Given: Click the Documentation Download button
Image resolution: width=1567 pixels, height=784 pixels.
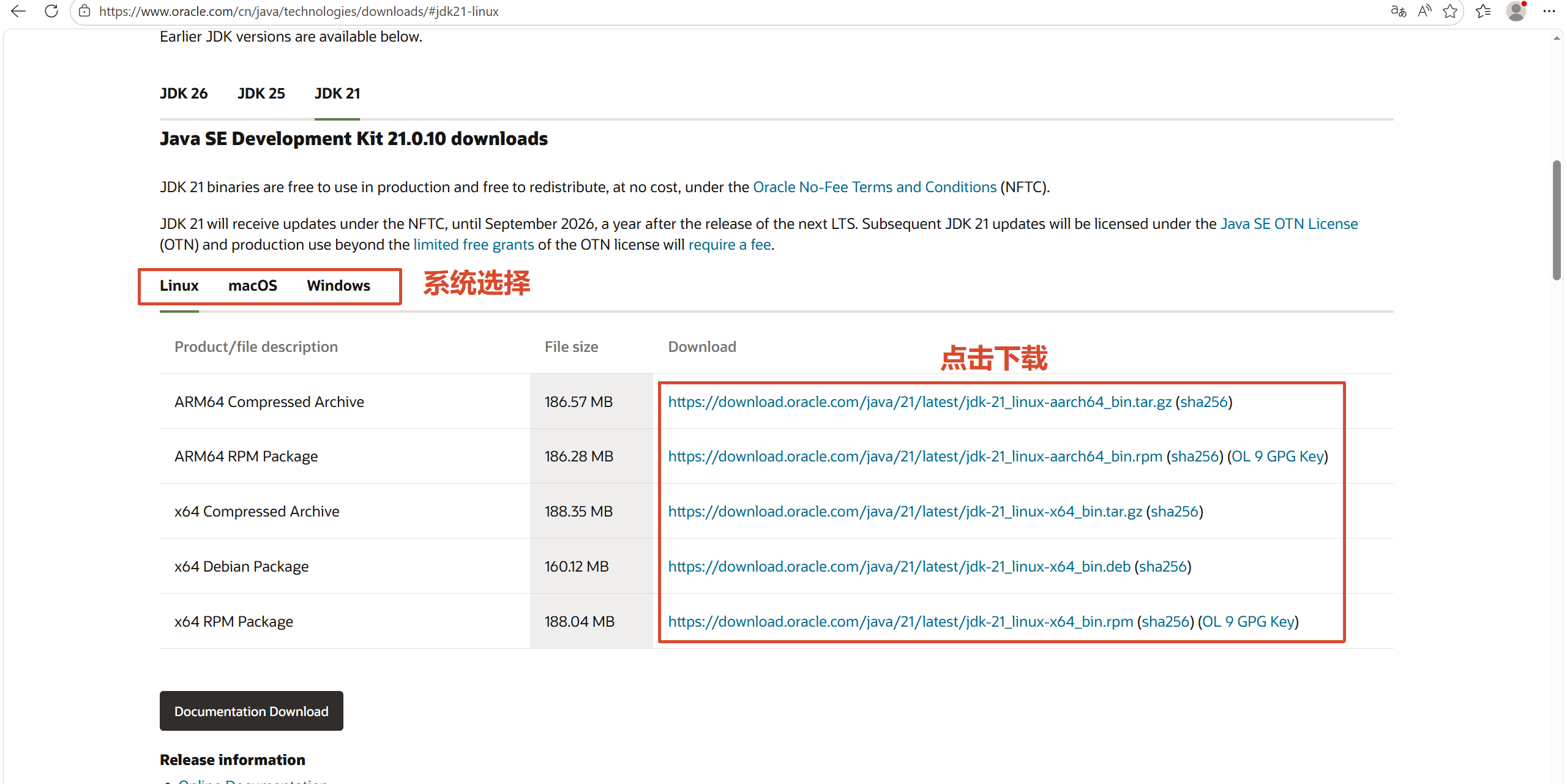Looking at the screenshot, I should tap(251, 711).
